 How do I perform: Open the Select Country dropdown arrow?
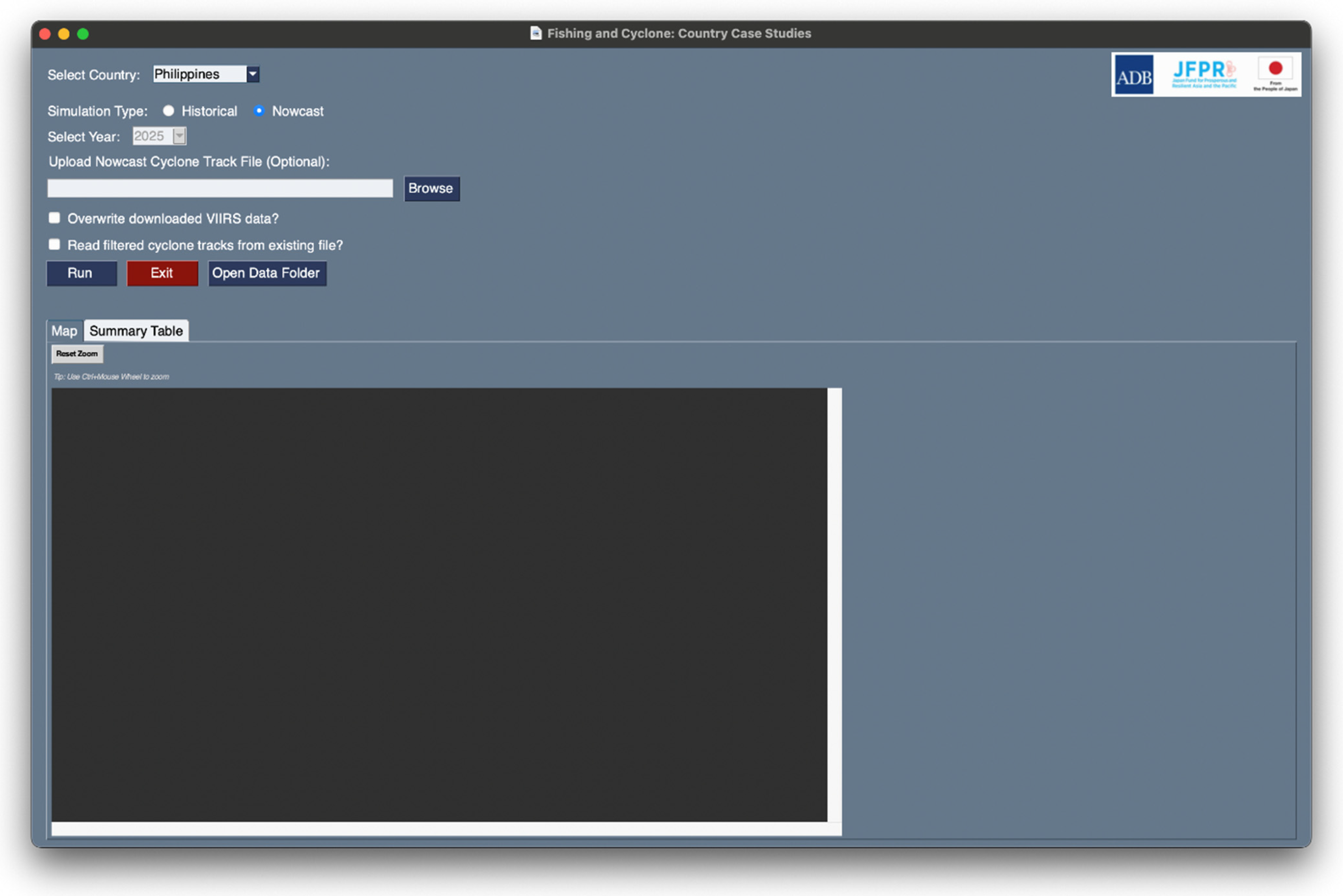(253, 74)
